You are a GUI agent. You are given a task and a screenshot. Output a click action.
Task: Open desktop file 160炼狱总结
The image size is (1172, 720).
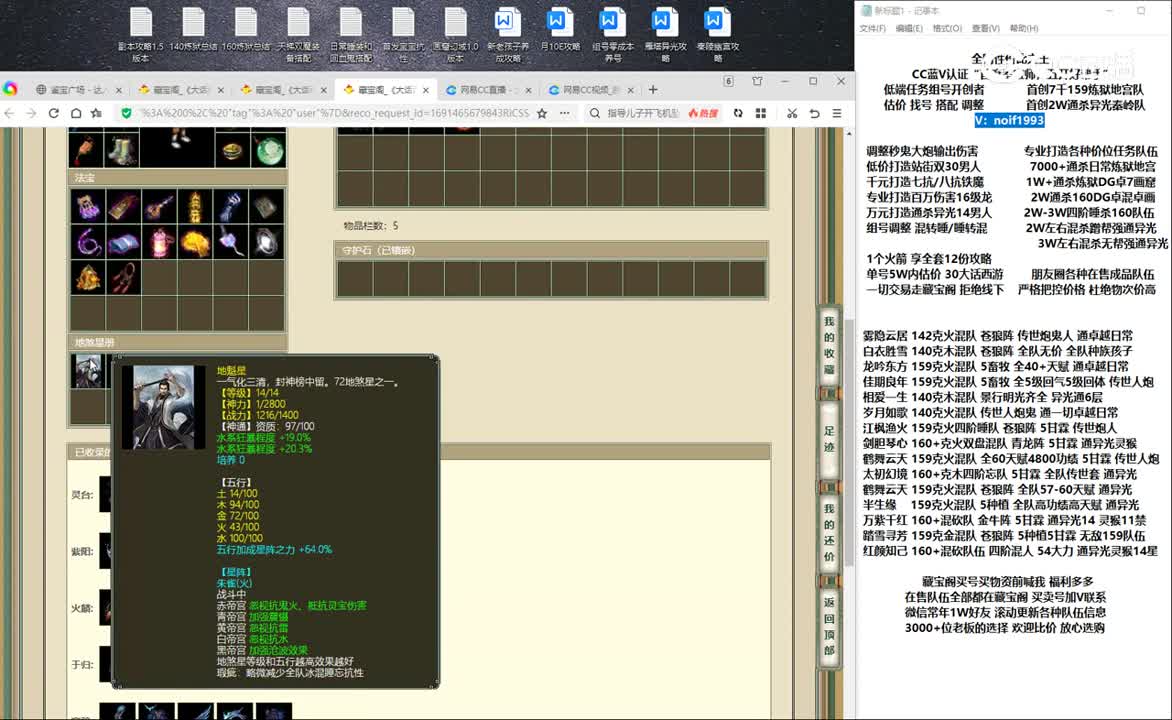pos(245,30)
